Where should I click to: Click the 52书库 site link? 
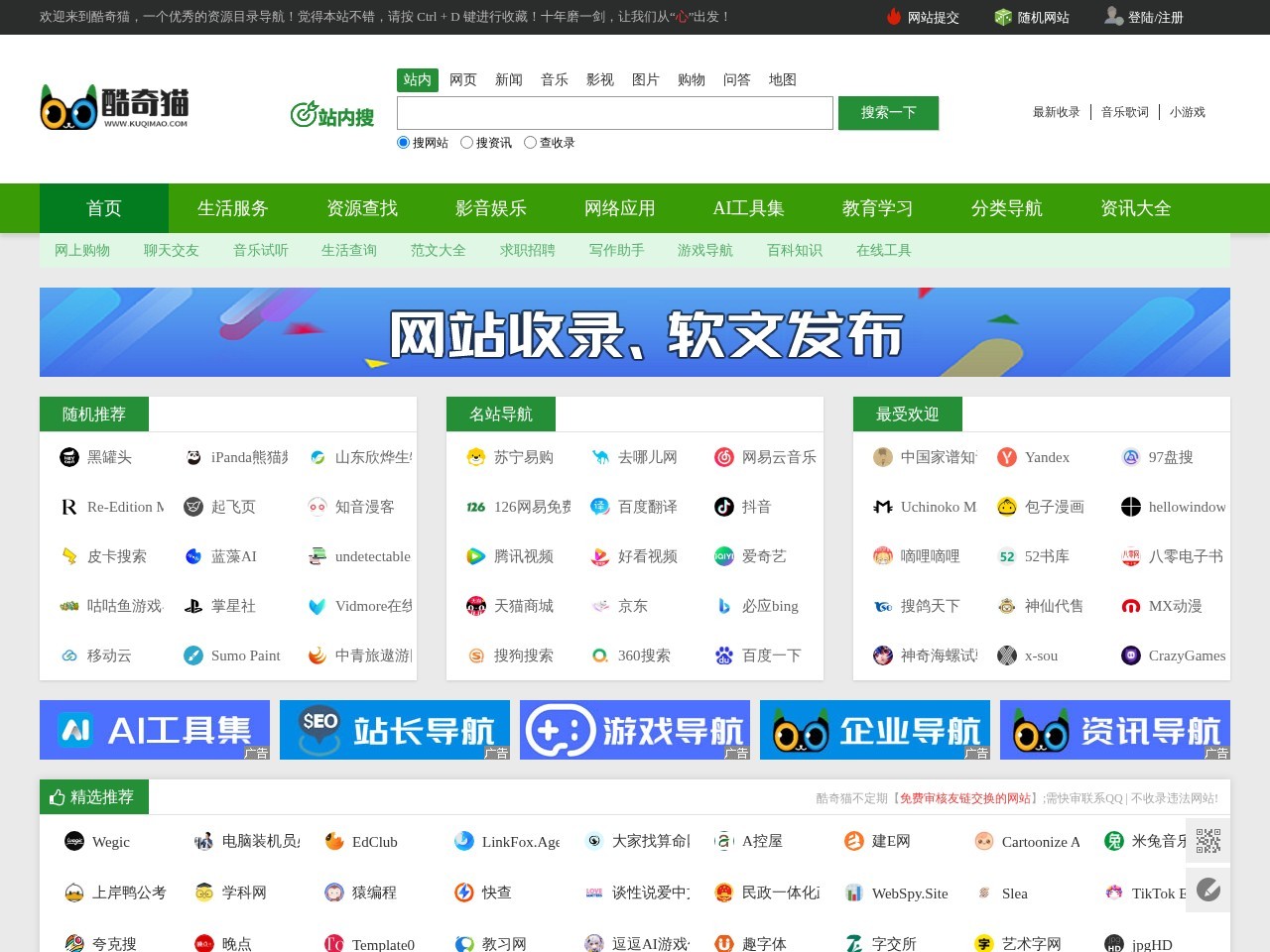click(1047, 556)
